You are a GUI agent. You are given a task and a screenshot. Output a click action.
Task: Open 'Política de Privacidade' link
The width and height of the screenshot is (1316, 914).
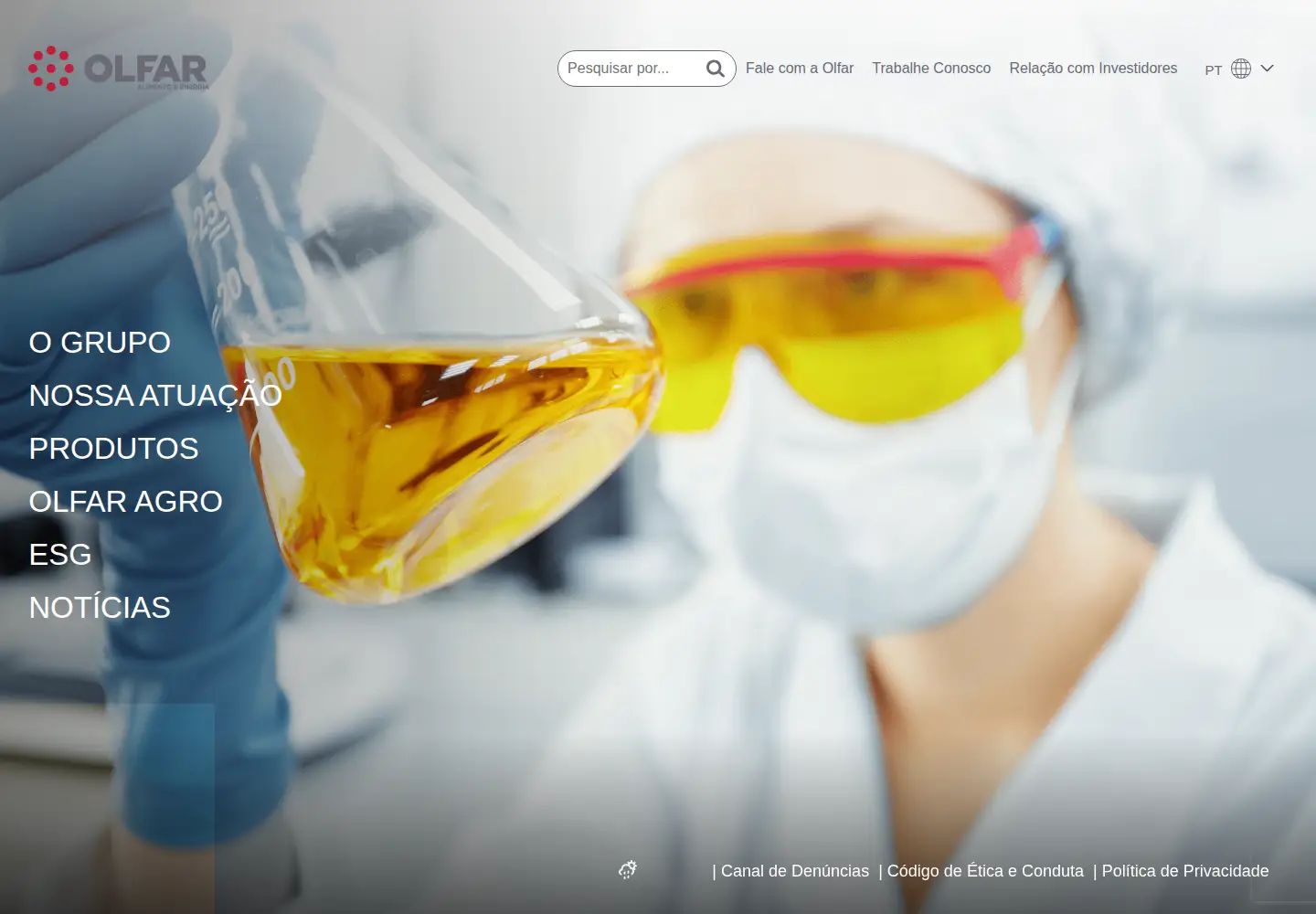1185,871
